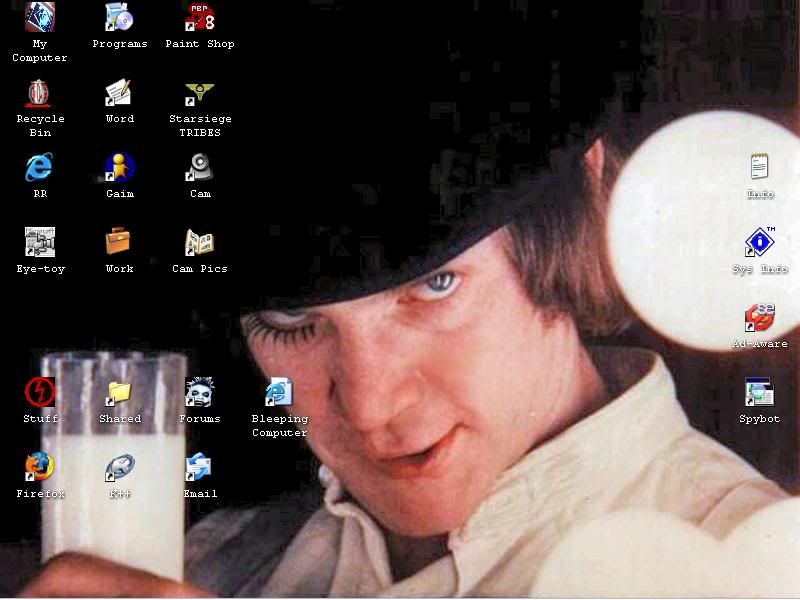Launch the Spybot shortcut icon
The width and height of the screenshot is (800, 600).
[760, 392]
